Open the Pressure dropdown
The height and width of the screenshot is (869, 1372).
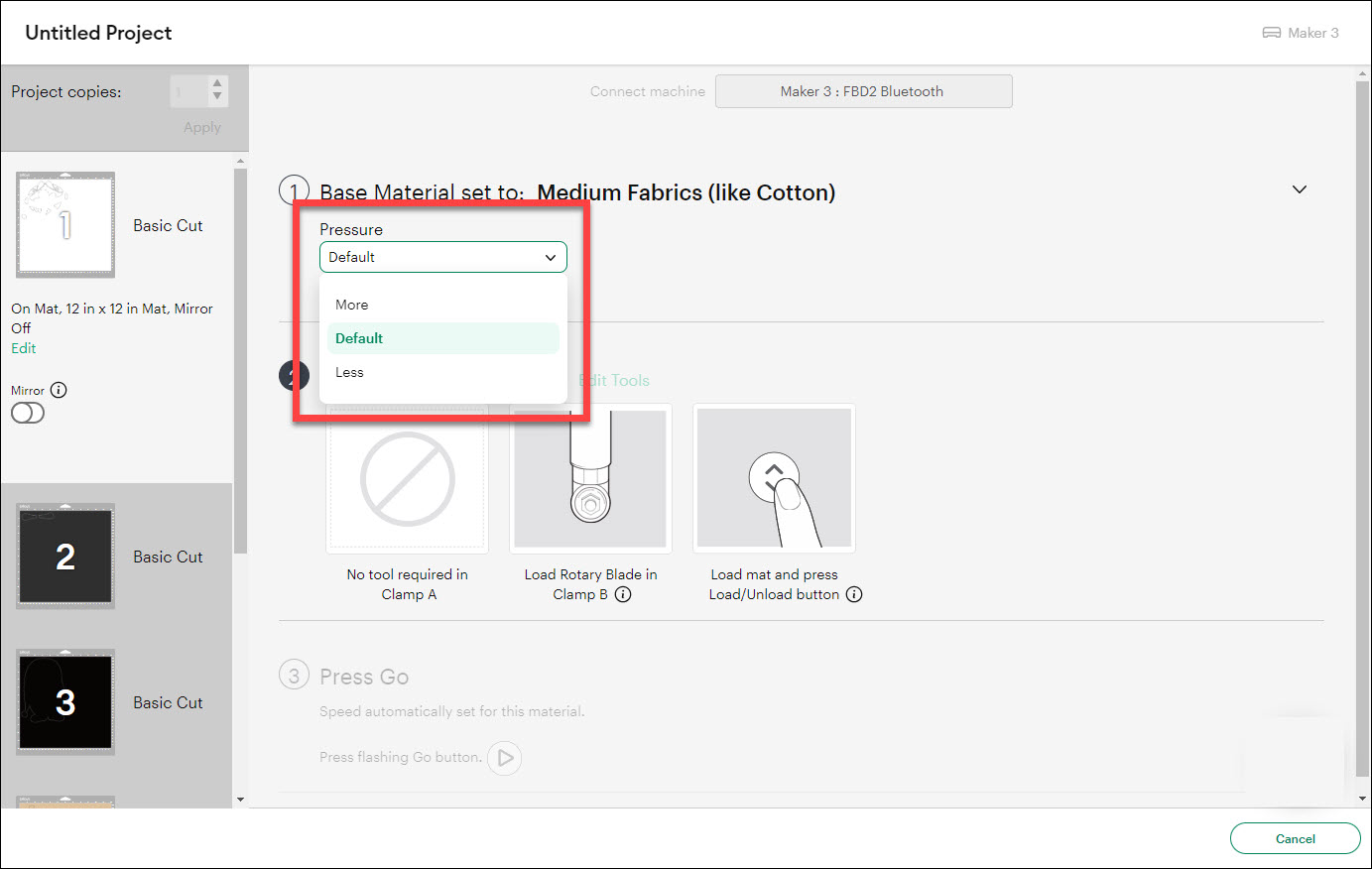[x=442, y=257]
